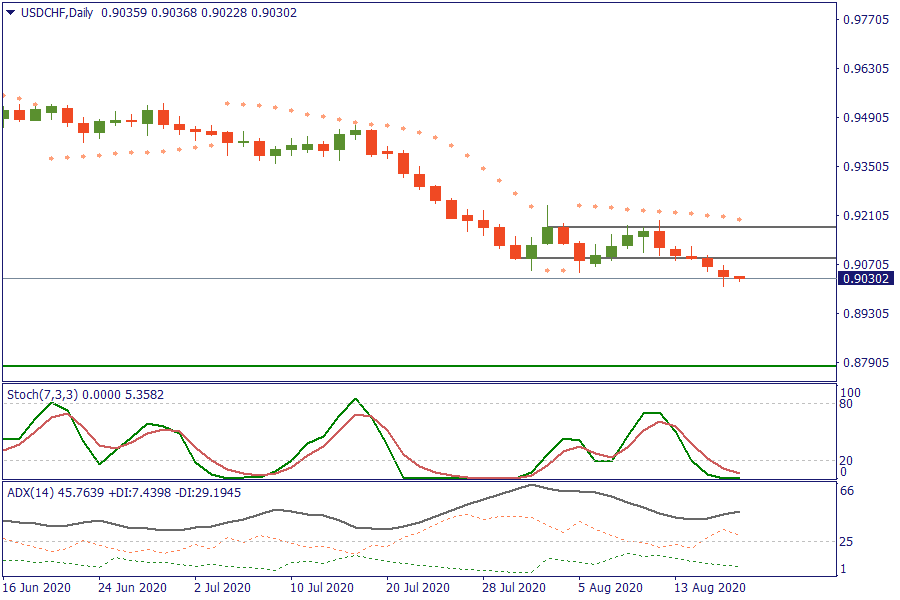Click the Stoch(7,3,3) indicator label
The height and width of the screenshot is (600, 900).
86,395
